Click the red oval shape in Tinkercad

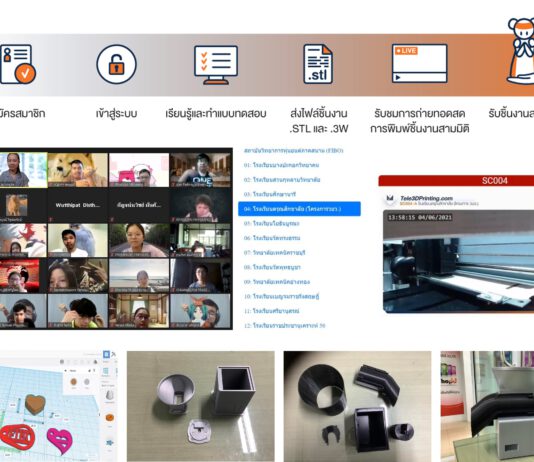click(17, 437)
